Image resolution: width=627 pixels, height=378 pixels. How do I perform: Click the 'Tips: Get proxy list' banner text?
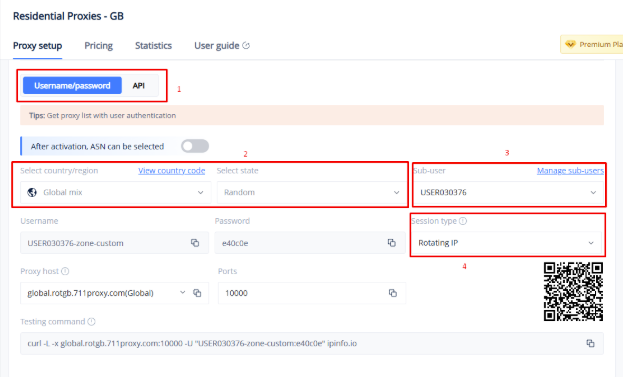click(x=102, y=115)
